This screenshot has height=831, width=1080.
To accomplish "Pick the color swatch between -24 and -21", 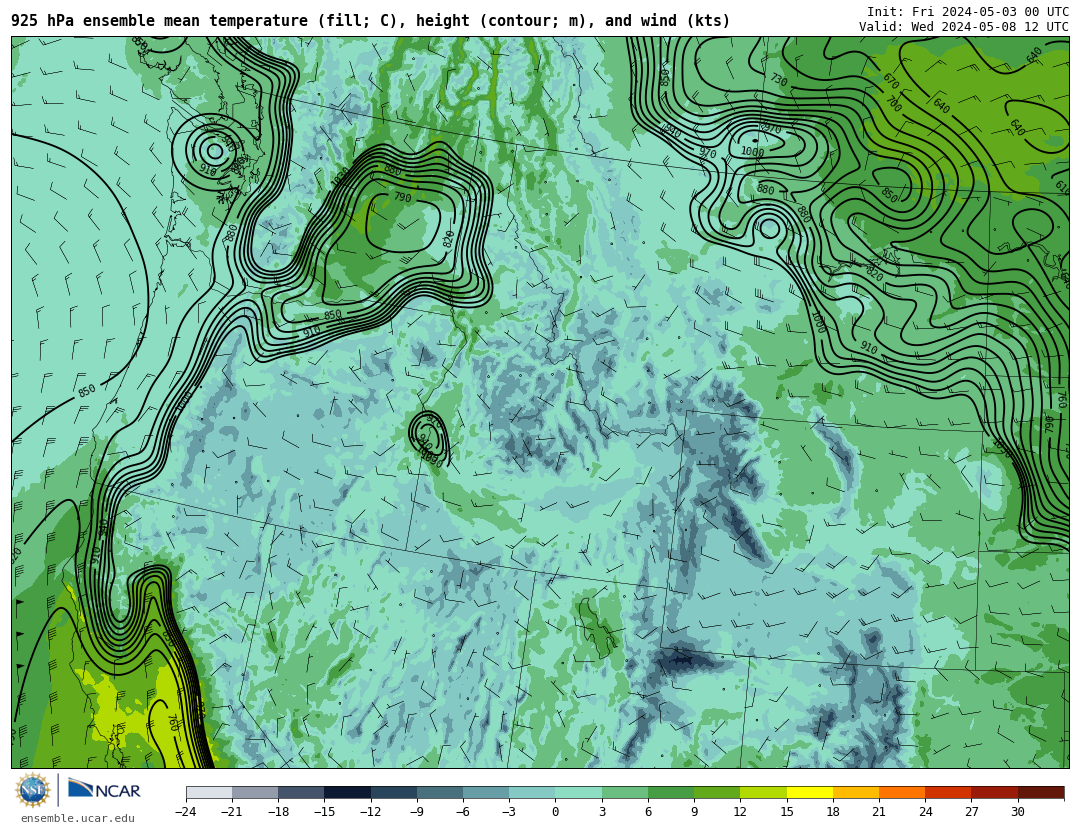I will coord(209,792).
